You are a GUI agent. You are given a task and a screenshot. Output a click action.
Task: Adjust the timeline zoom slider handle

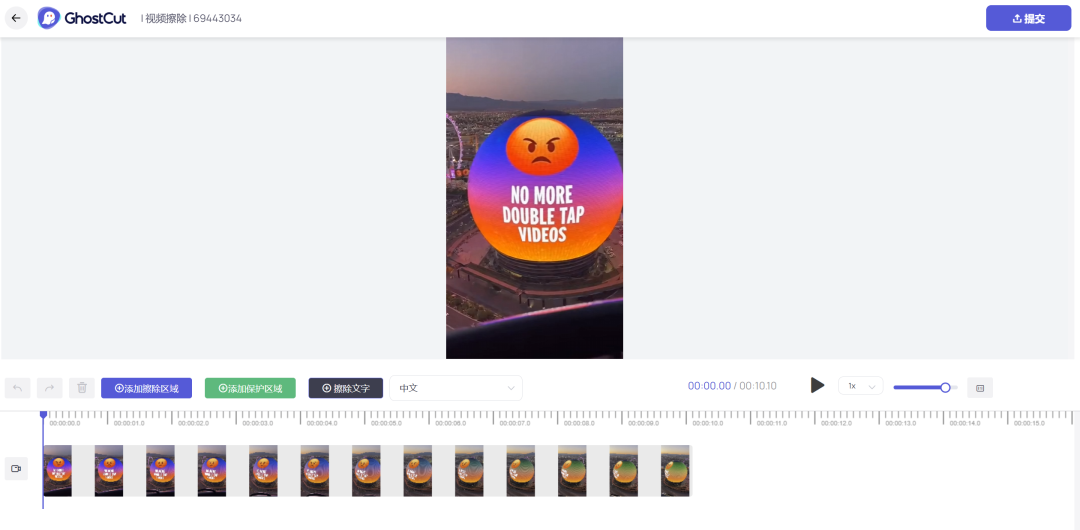[x=945, y=387]
